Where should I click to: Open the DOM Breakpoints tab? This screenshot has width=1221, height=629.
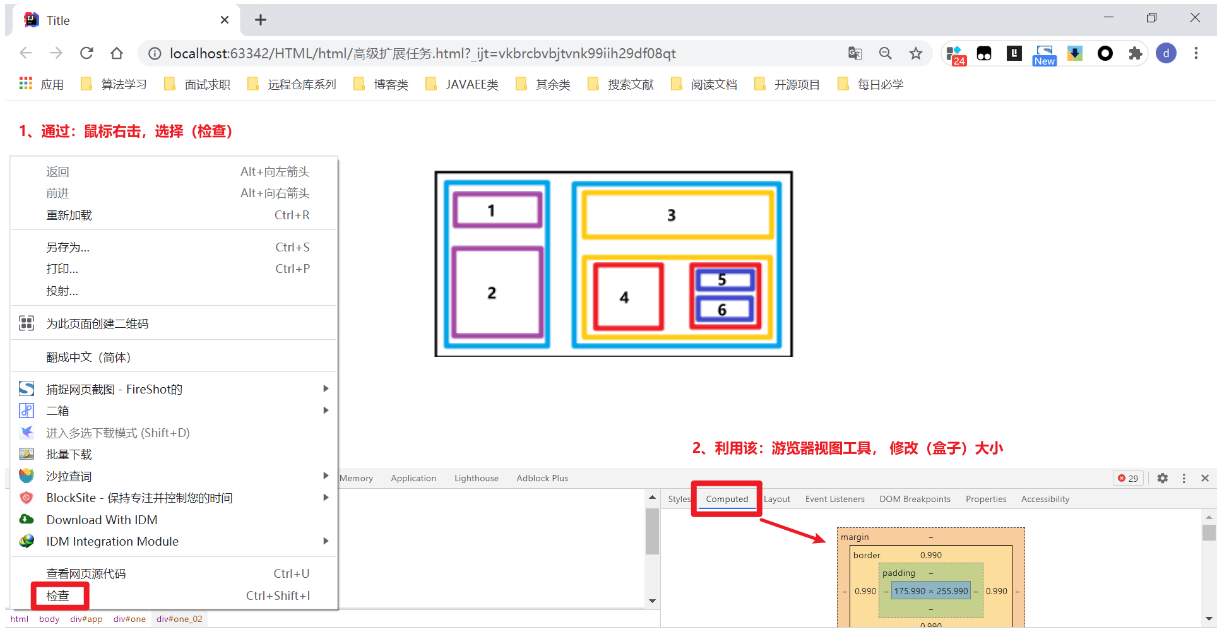coord(915,499)
